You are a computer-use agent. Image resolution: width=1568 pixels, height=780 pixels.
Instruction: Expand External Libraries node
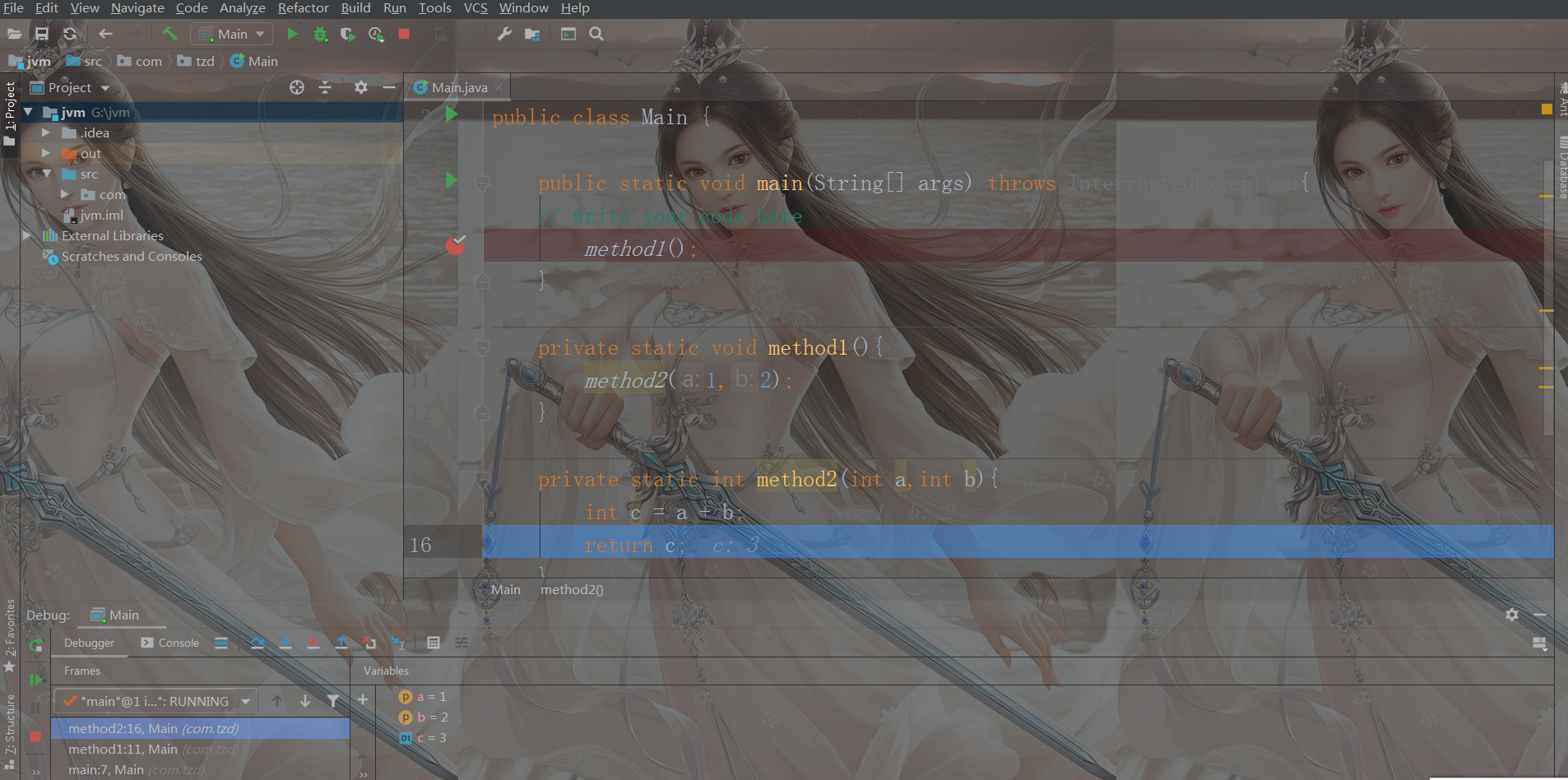[27, 235]
